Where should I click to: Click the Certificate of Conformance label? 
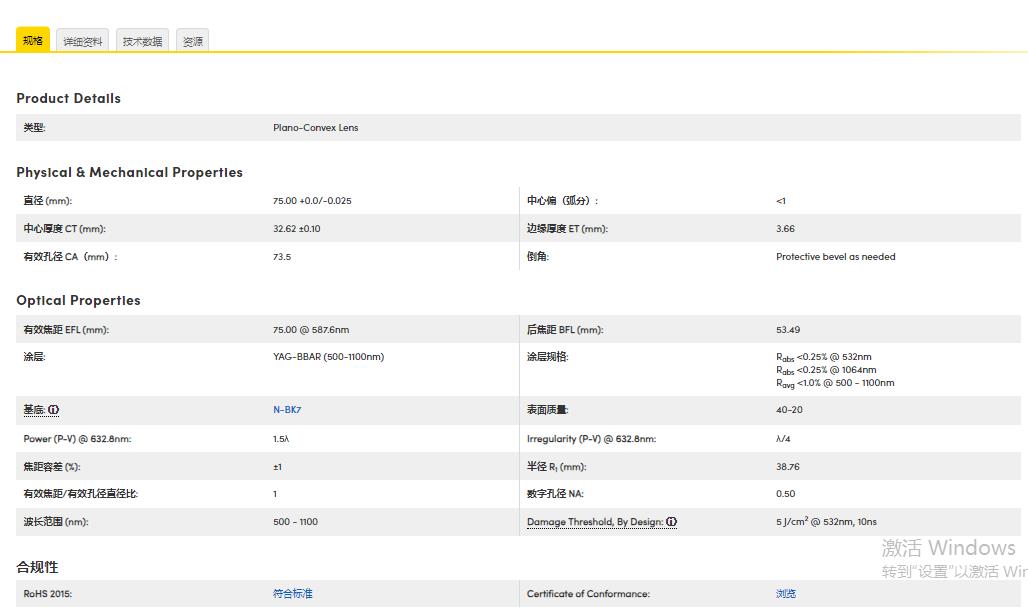coord(588,594)
